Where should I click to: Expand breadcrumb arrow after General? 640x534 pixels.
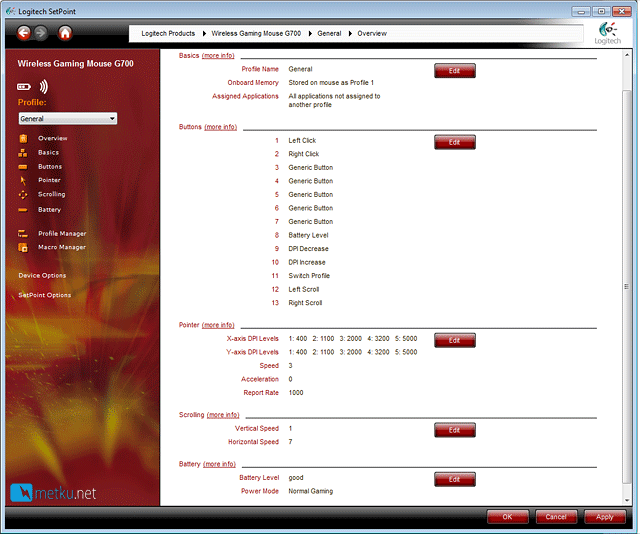(350, 33)
